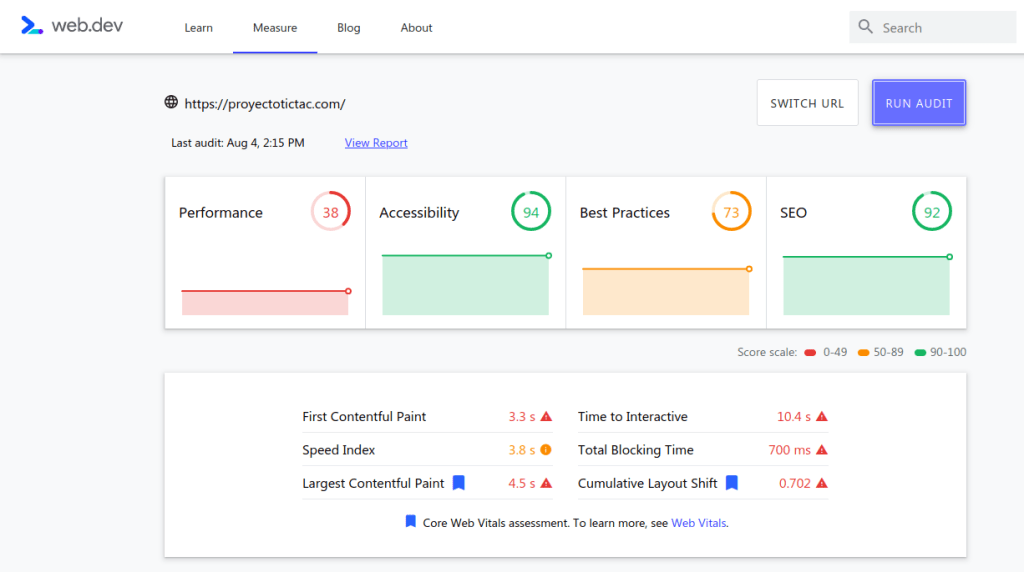Click the Switch URL button
Screen dimensions: 1024x572
[807, 103]
